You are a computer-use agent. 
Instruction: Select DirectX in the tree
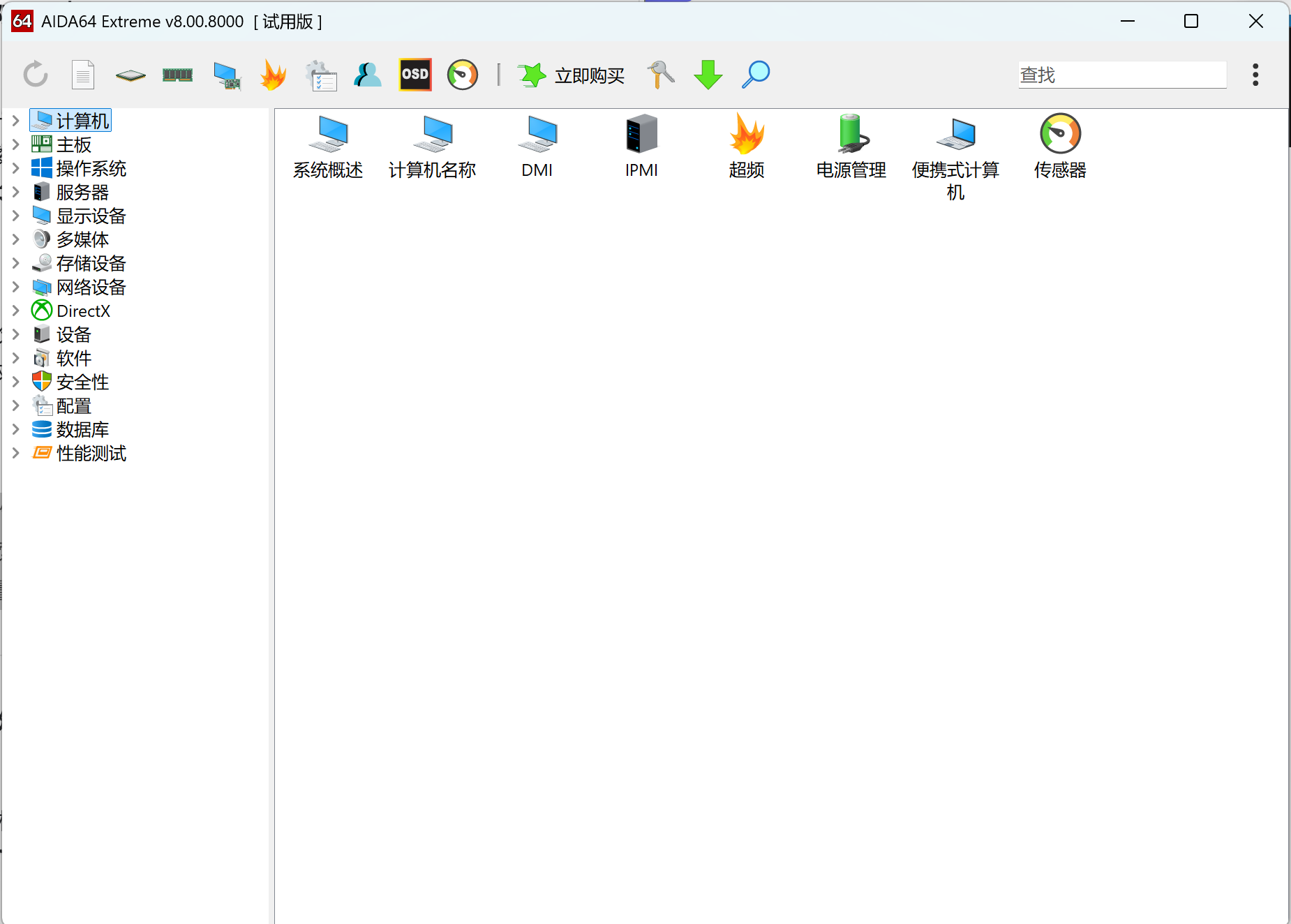71,311
